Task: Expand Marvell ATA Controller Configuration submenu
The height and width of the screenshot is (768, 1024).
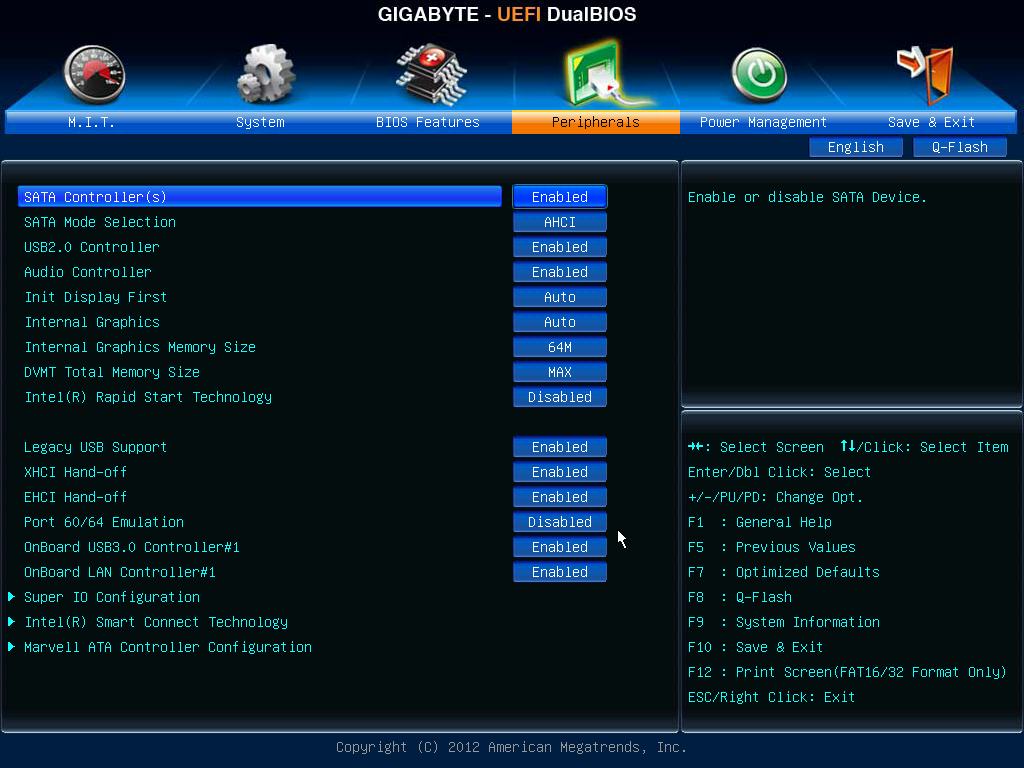Action: point(168,647)
